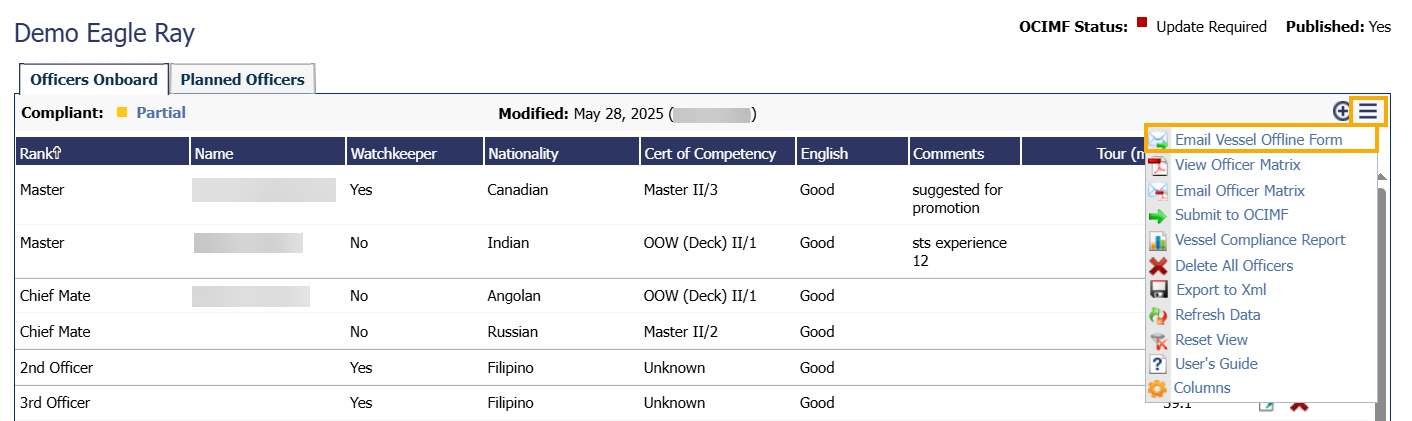
Task: Click the add officer plus icon
Action: (x=1341, y=112)
